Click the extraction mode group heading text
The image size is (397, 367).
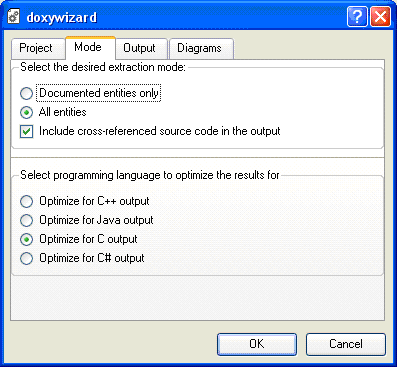[x=103, y=67]
